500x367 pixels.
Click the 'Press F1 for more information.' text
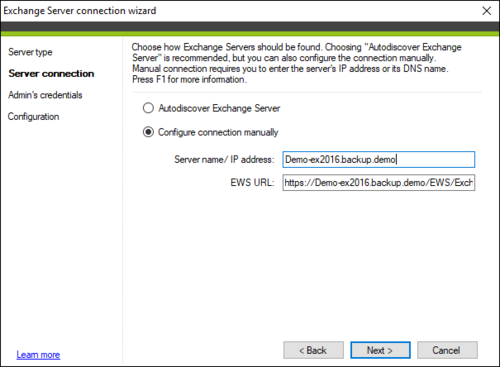189,80
